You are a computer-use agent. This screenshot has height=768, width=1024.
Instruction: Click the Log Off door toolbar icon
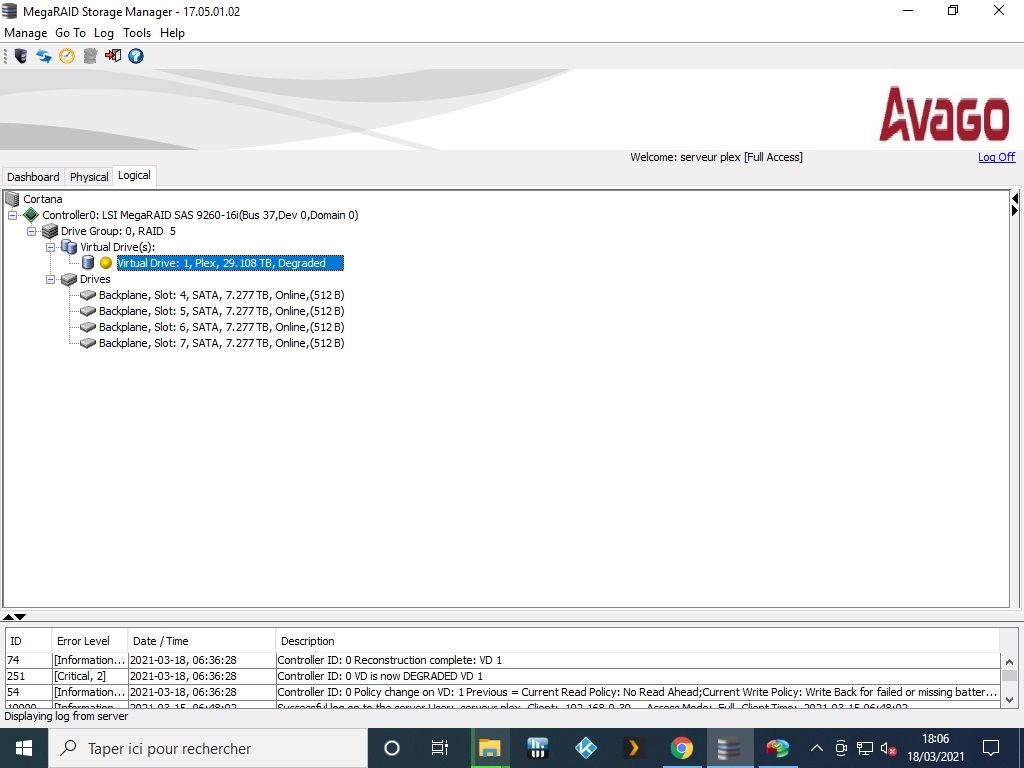coord(113,56)
